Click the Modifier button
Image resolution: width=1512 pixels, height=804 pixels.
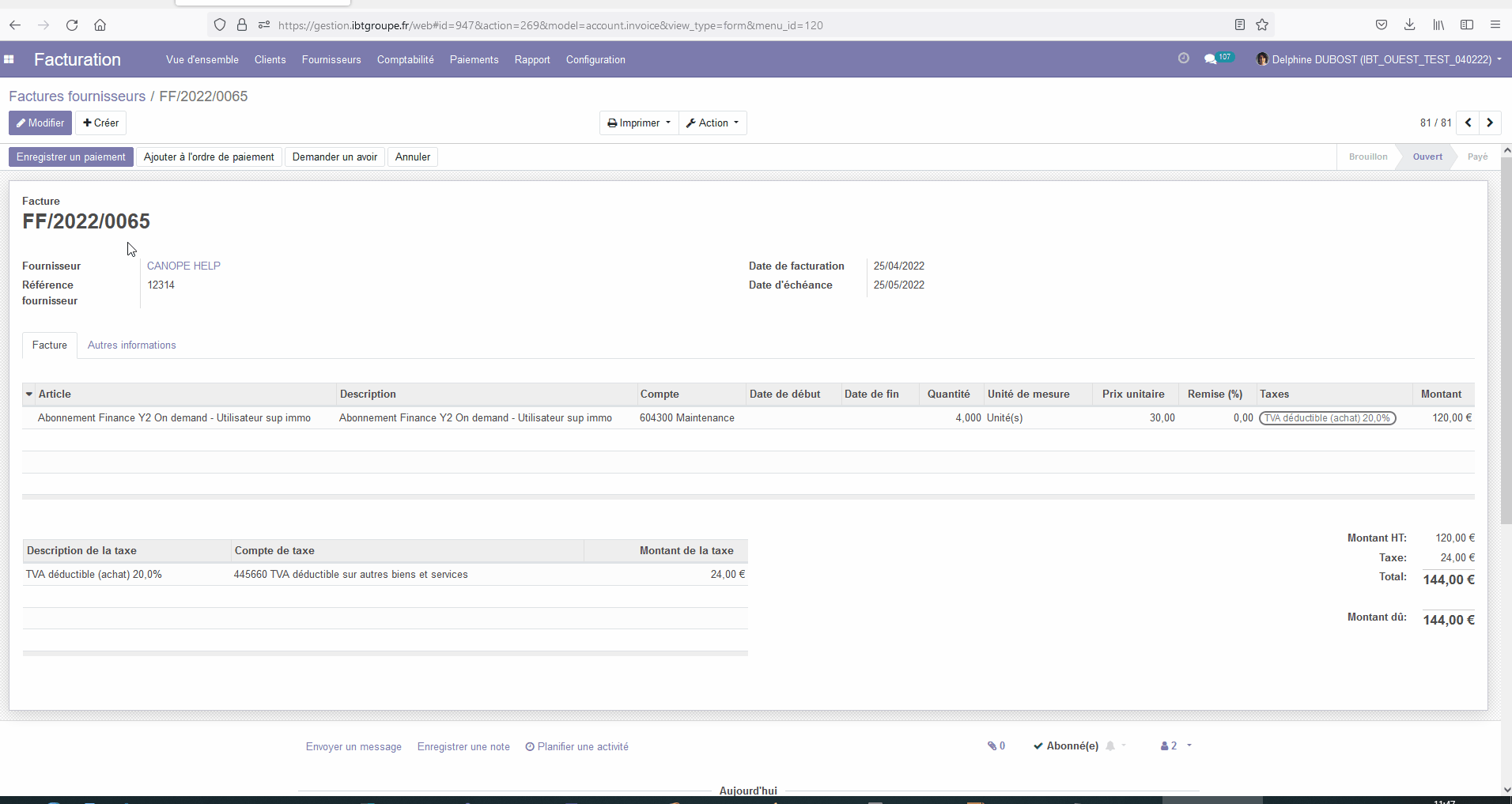40,123
